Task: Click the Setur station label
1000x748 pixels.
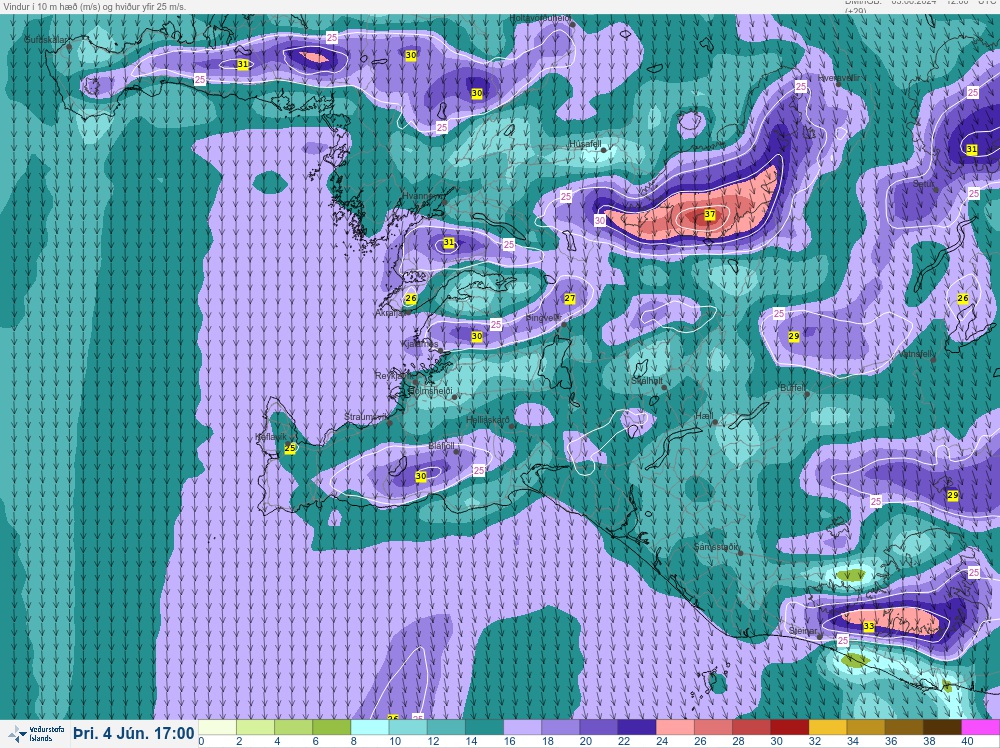Action: [x=923, y=184]
